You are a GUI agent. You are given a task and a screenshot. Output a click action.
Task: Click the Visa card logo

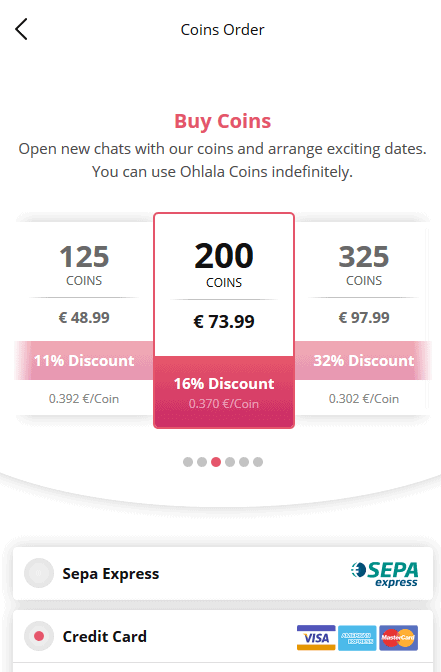point(316,638)
